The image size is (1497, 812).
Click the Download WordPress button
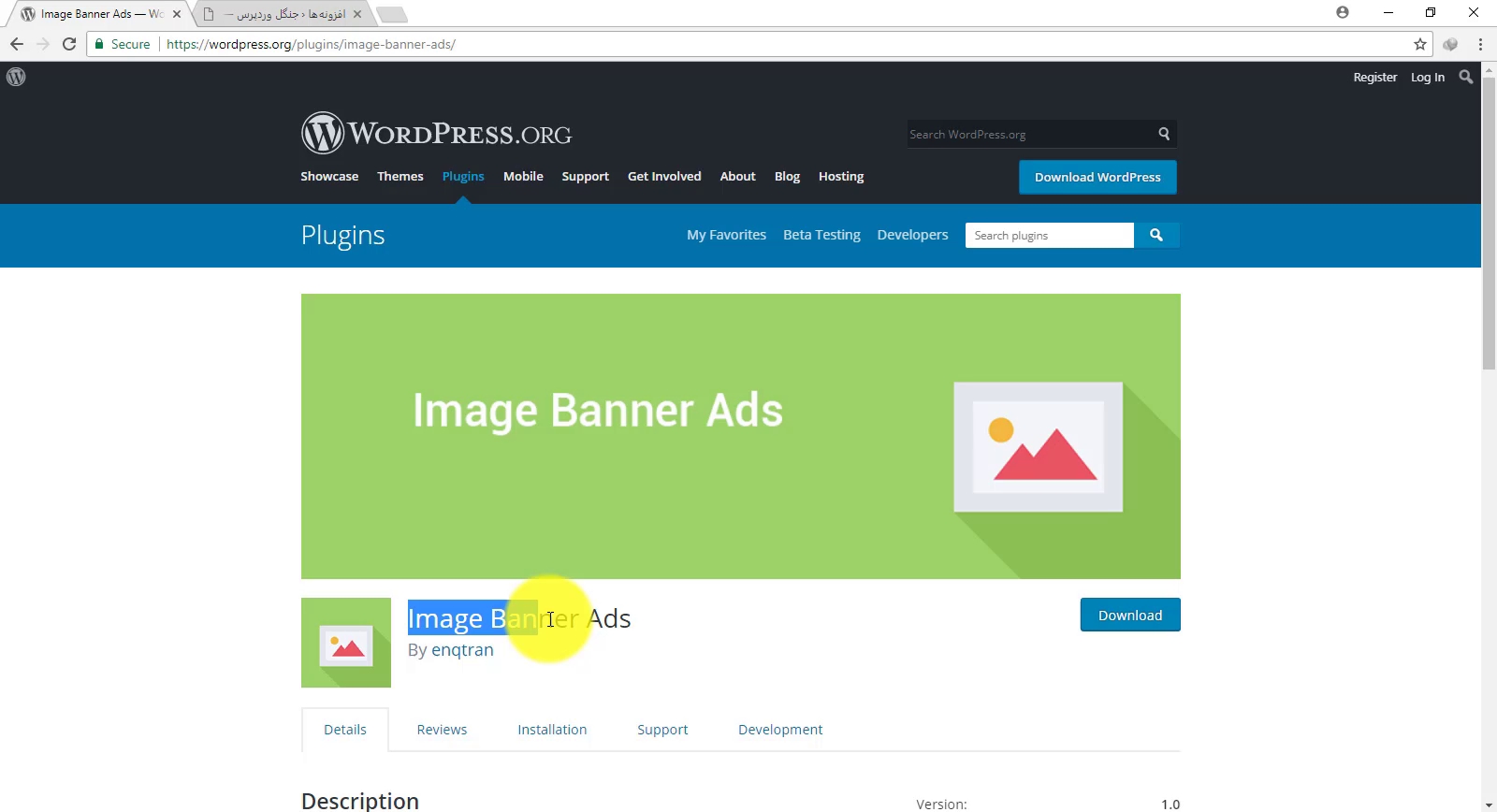pyautogui.click(x=1097, y=178)
